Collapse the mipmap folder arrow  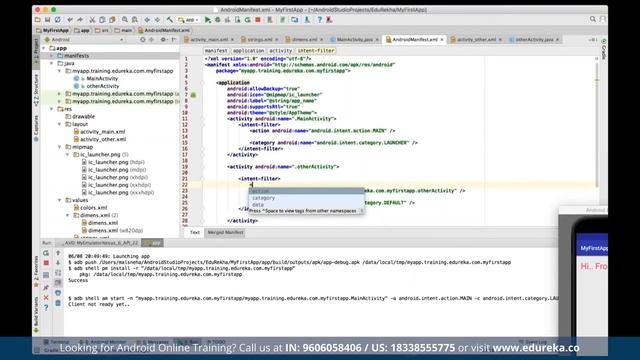tap(60, 147)
